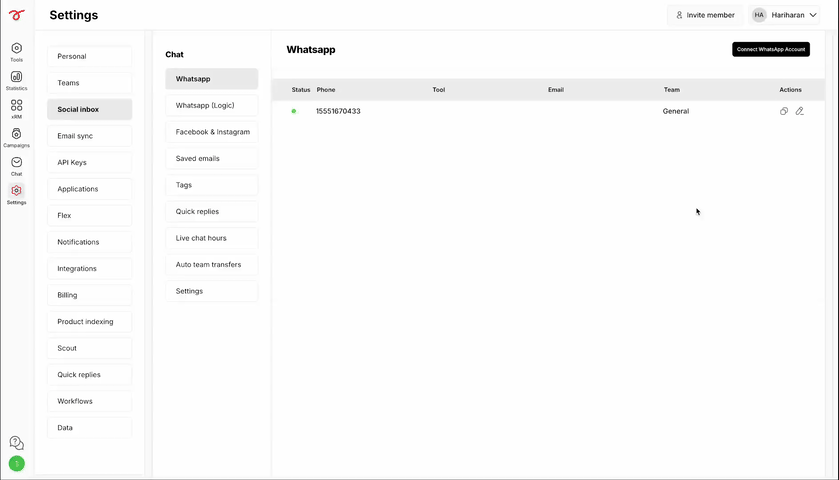839x480 pixels.
Task: Open Personal settings
Action: (89, 56)
